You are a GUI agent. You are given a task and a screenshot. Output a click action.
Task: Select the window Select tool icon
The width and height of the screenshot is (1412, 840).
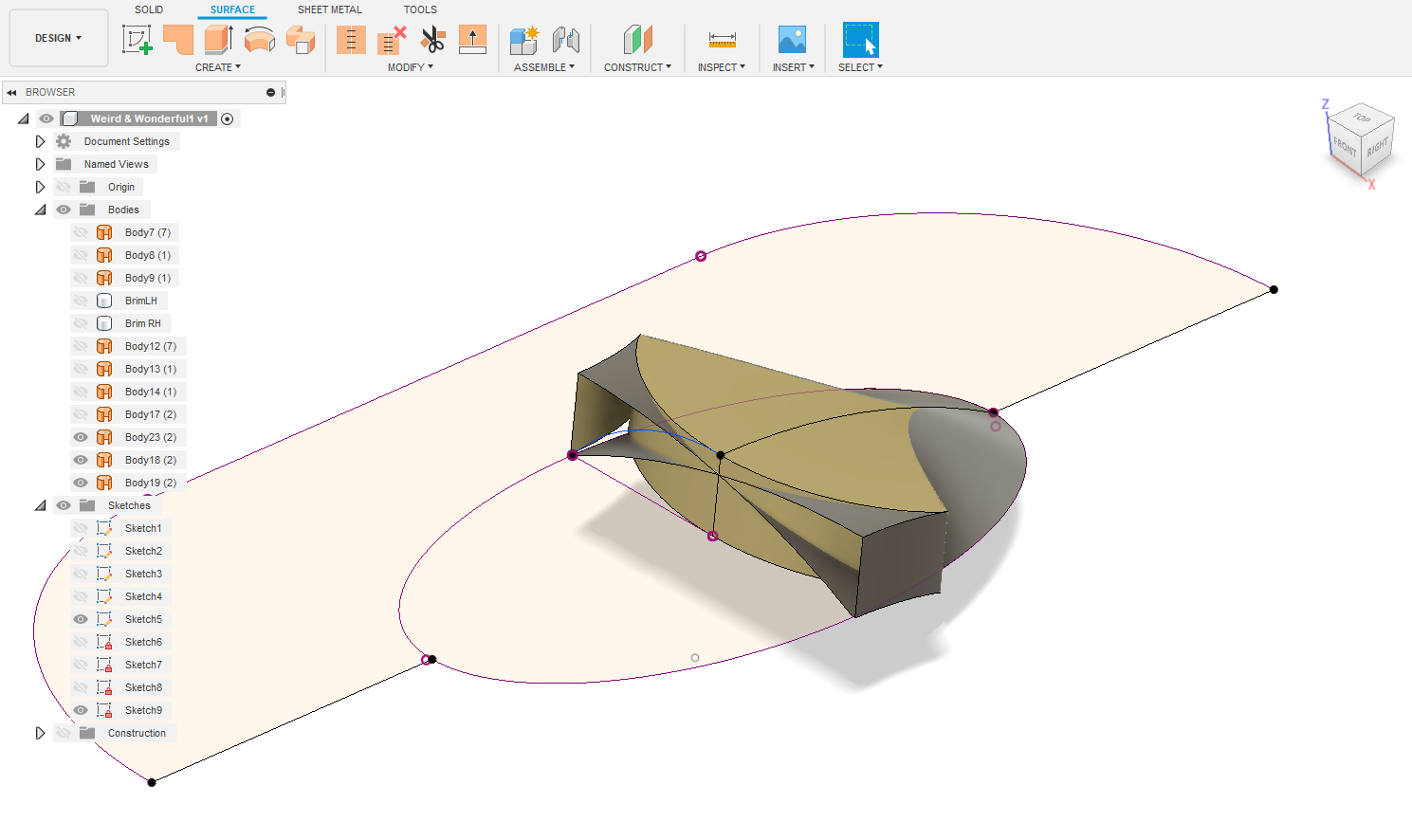(x=860, y=40)
